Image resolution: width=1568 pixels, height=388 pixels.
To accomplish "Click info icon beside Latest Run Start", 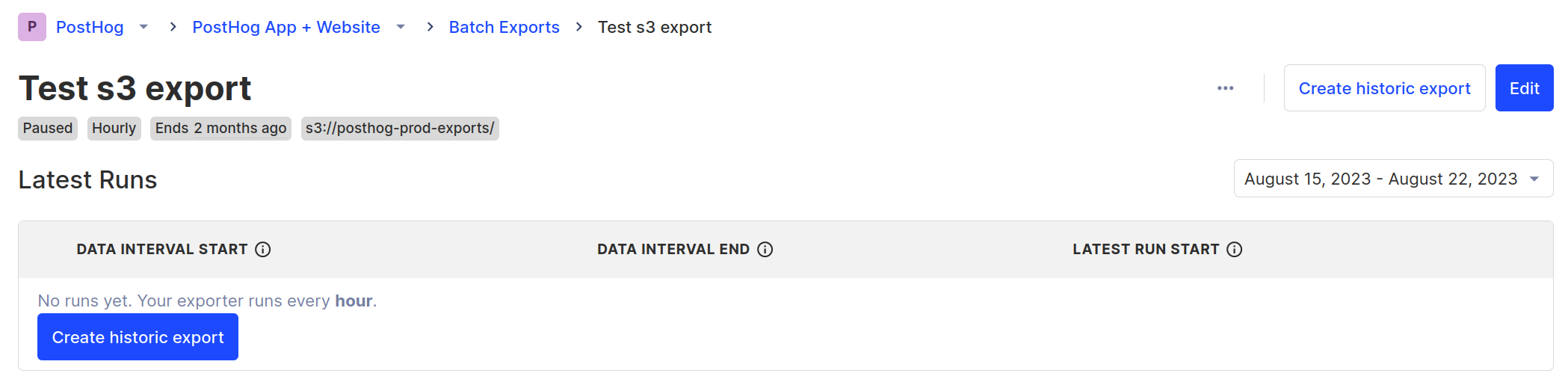I will [1235, 250].
